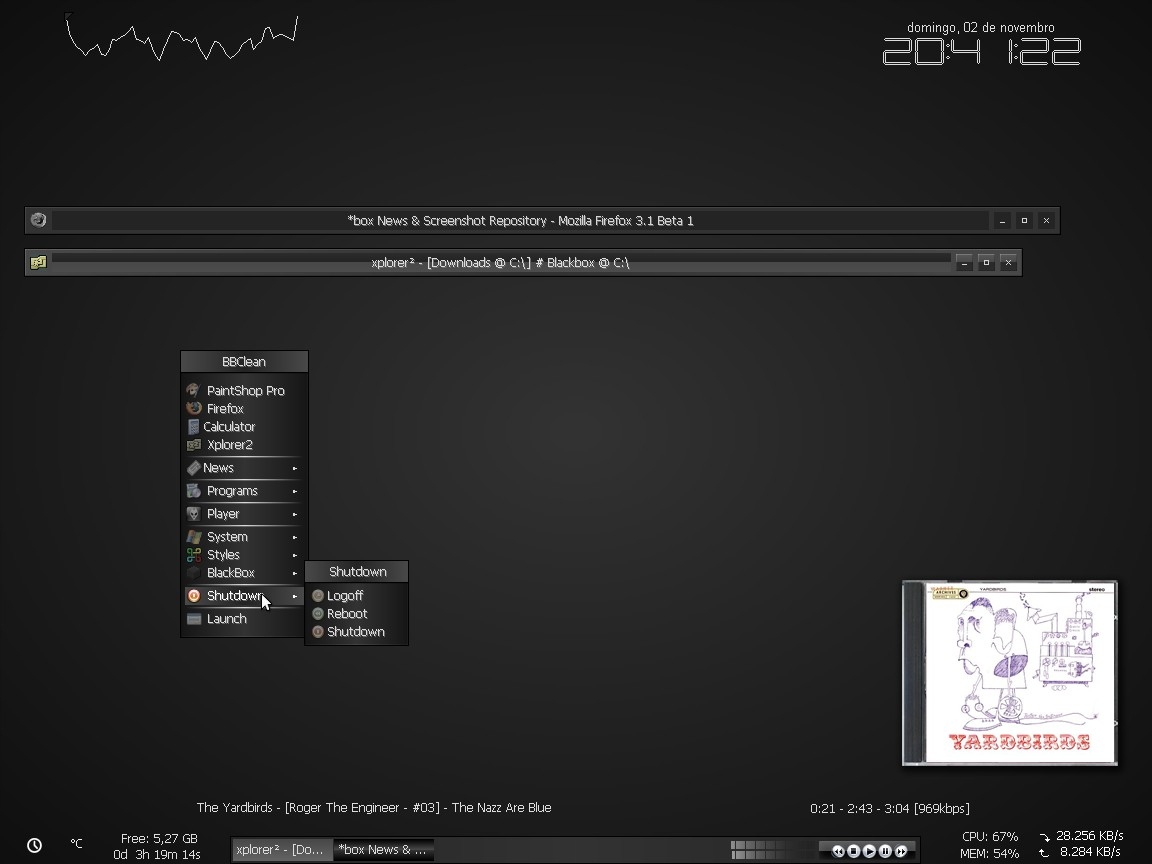This screenshot has width=1152, height=864.
Task: Click the CPU usage graph at top left
Action: tap(181, 38)
